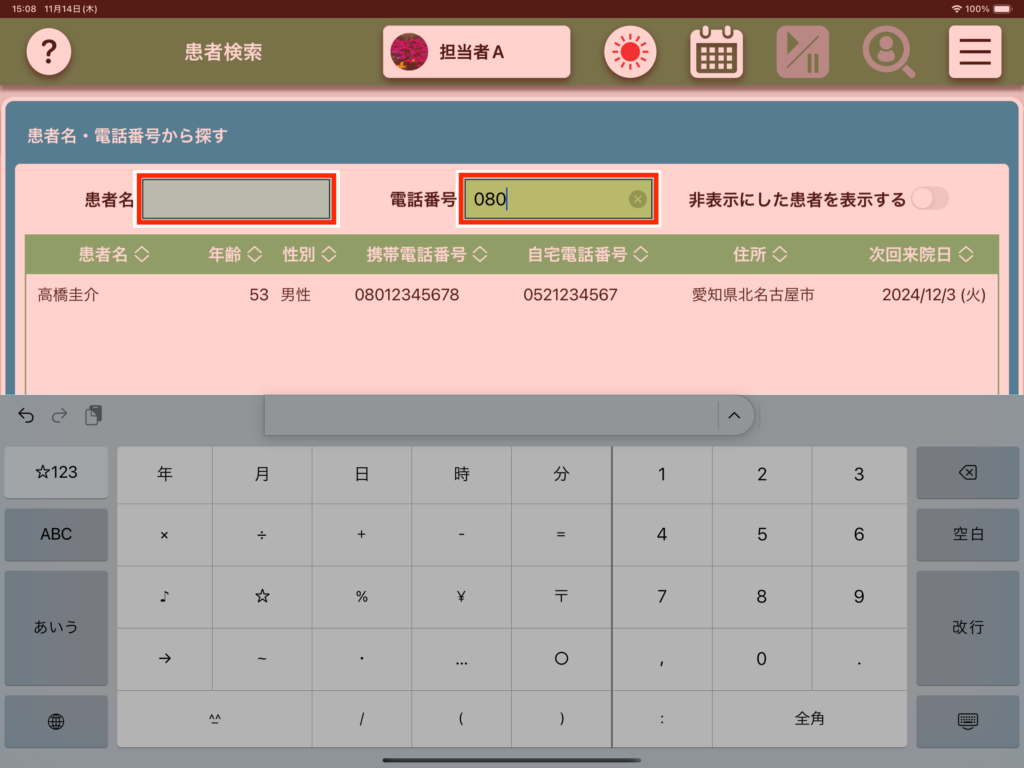Tap the 患者名 input field
Screen dimensions: 1024x768
tap(236, 199)
